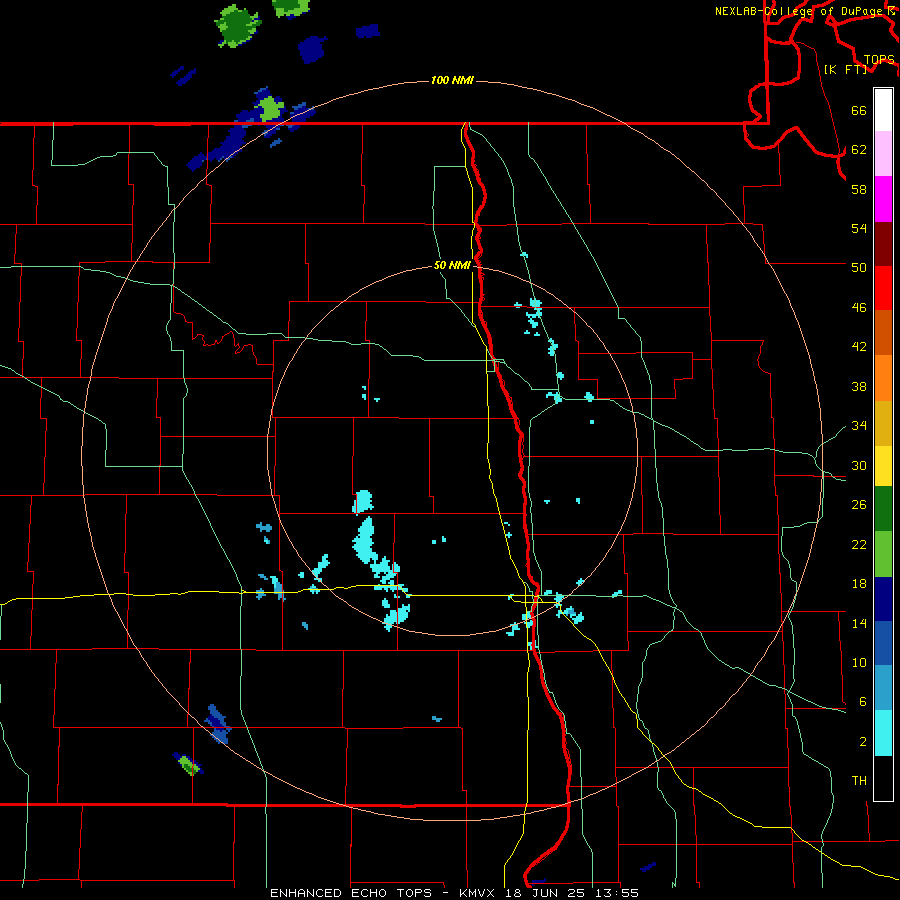Viewport: 900px width, 900px height.
Task: Click the 46 value on the legend
Action: (x=859, y=308)
